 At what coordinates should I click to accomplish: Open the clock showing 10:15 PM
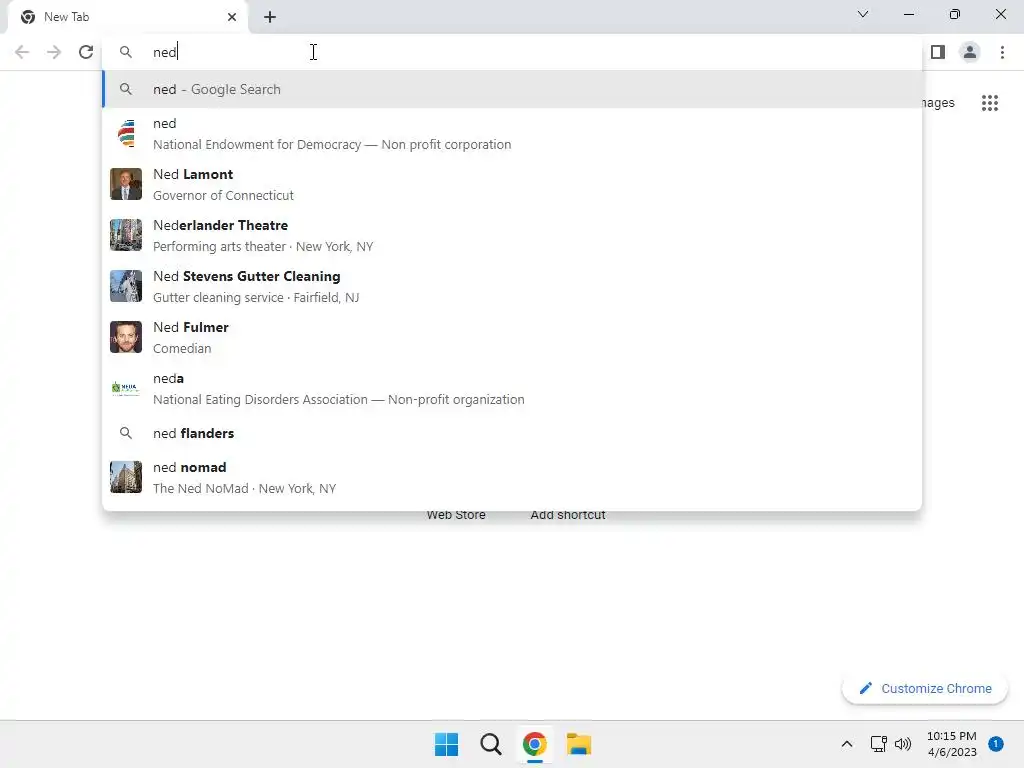(952, 744)
